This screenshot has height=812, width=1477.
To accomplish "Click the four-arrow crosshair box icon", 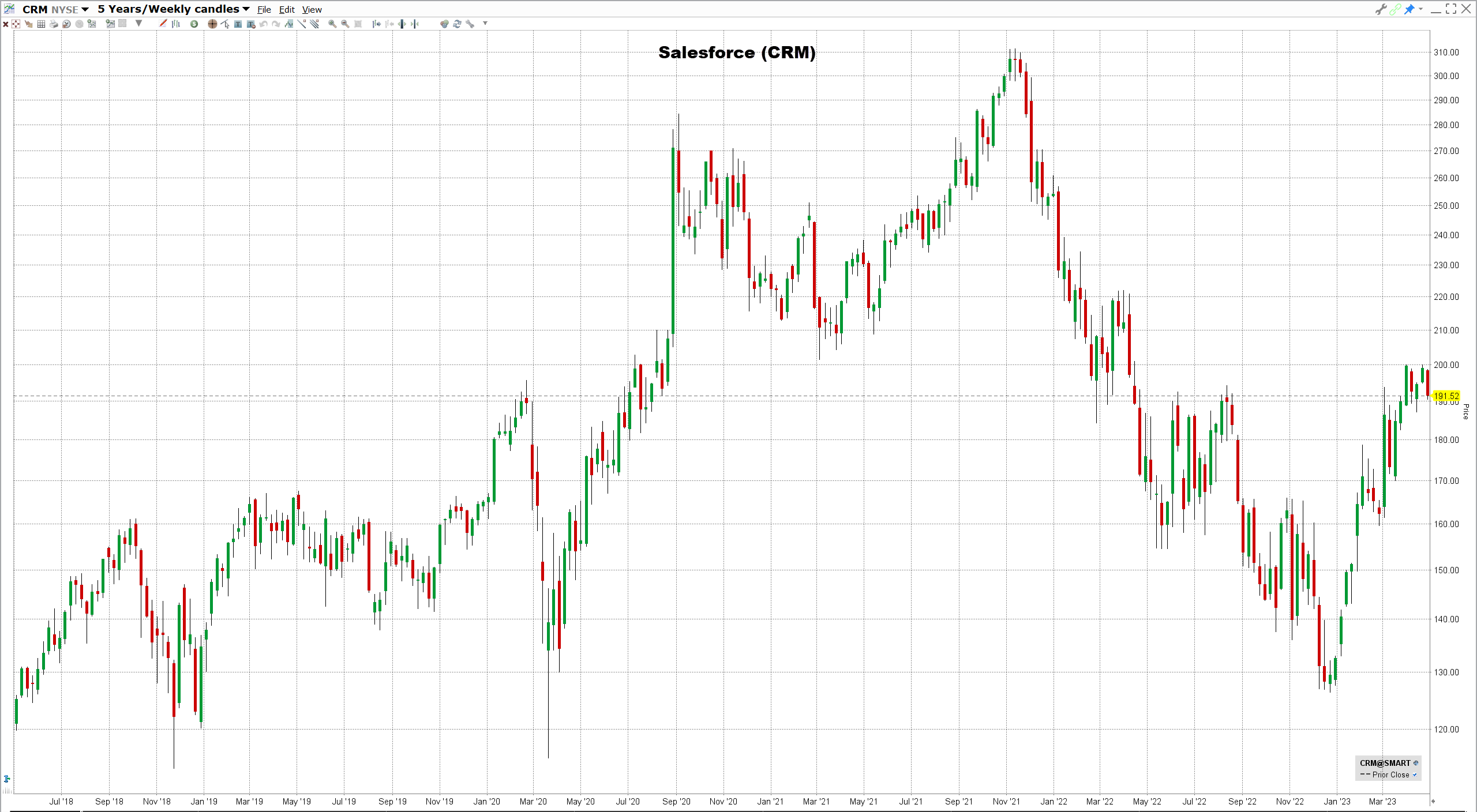I will tap(16, 24).
